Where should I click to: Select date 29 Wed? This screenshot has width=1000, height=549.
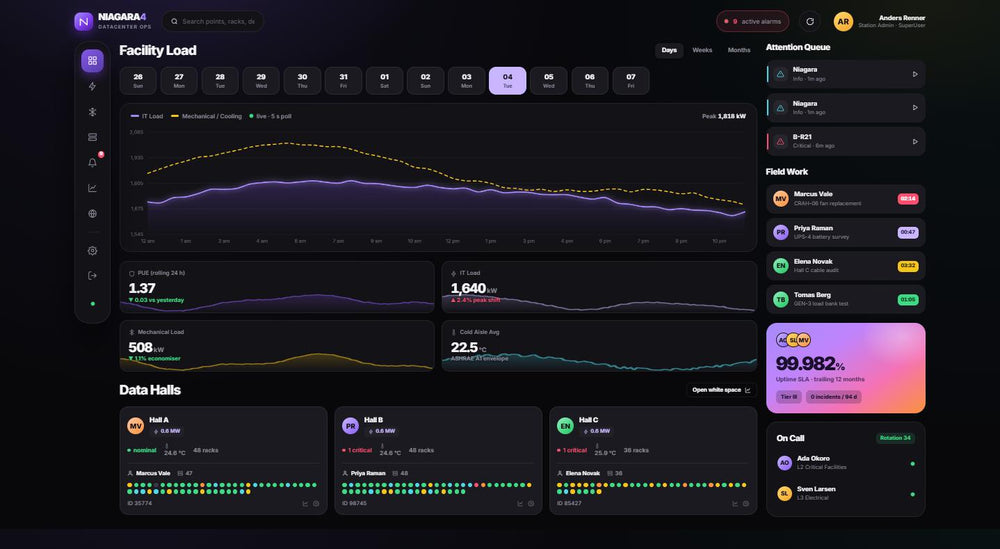tap(261, 80)
